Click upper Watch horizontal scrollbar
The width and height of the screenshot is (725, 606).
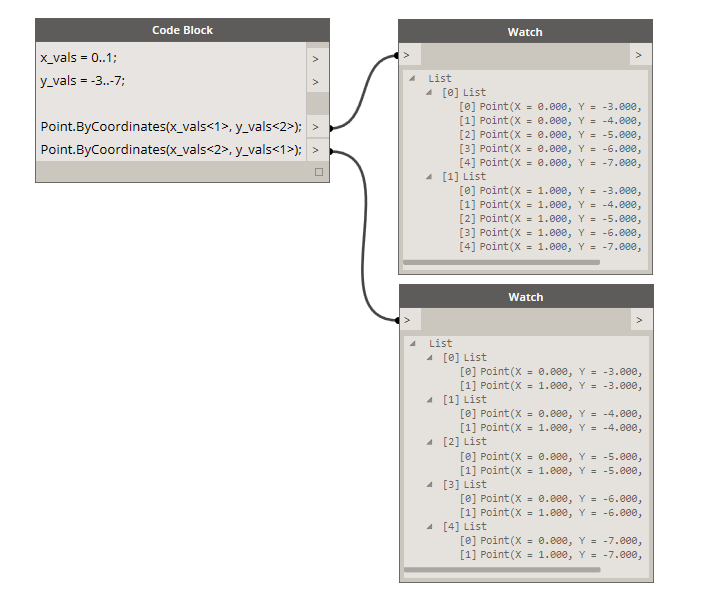[x=501, y=263]
